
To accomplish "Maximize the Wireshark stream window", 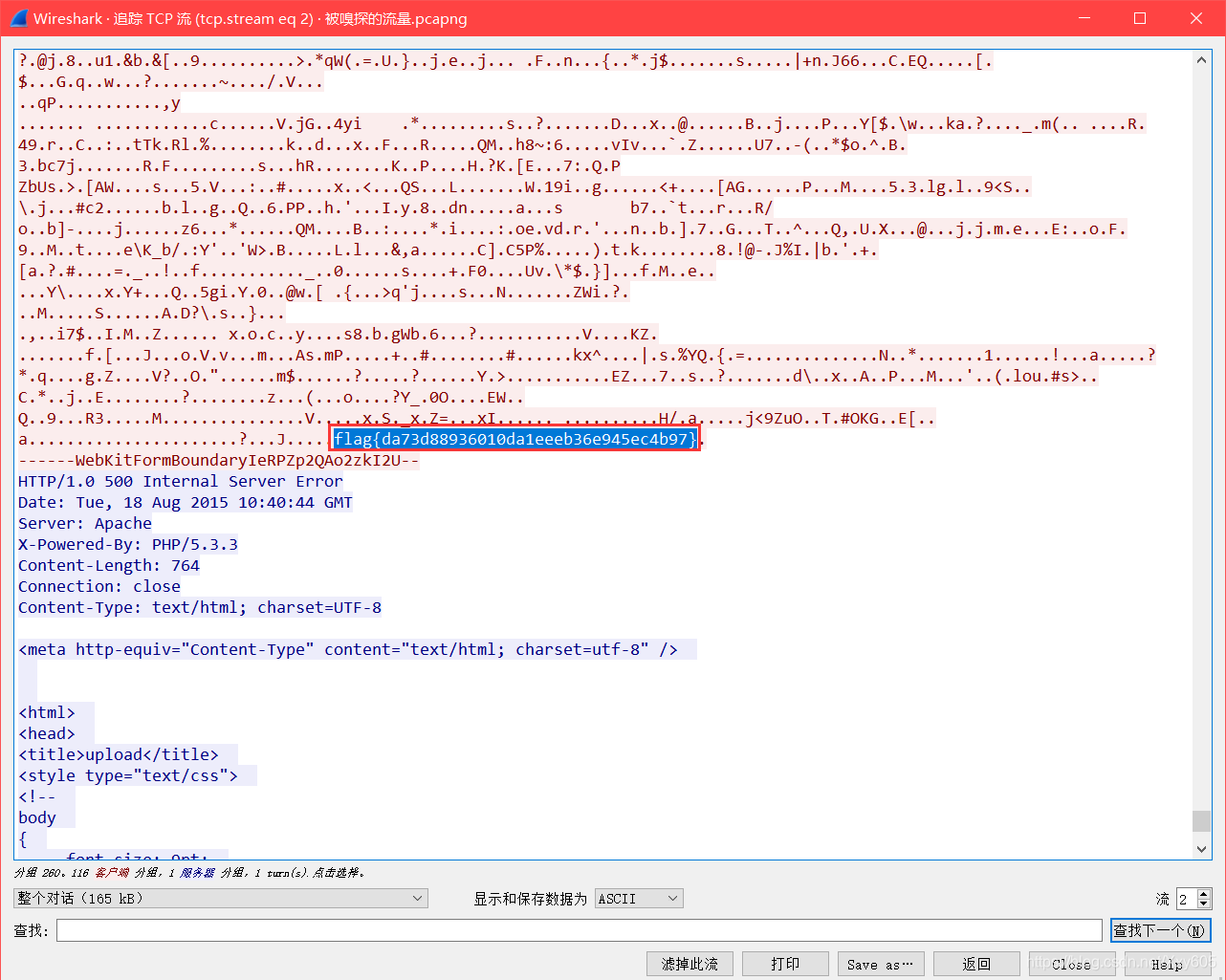I will point(1140,18).
